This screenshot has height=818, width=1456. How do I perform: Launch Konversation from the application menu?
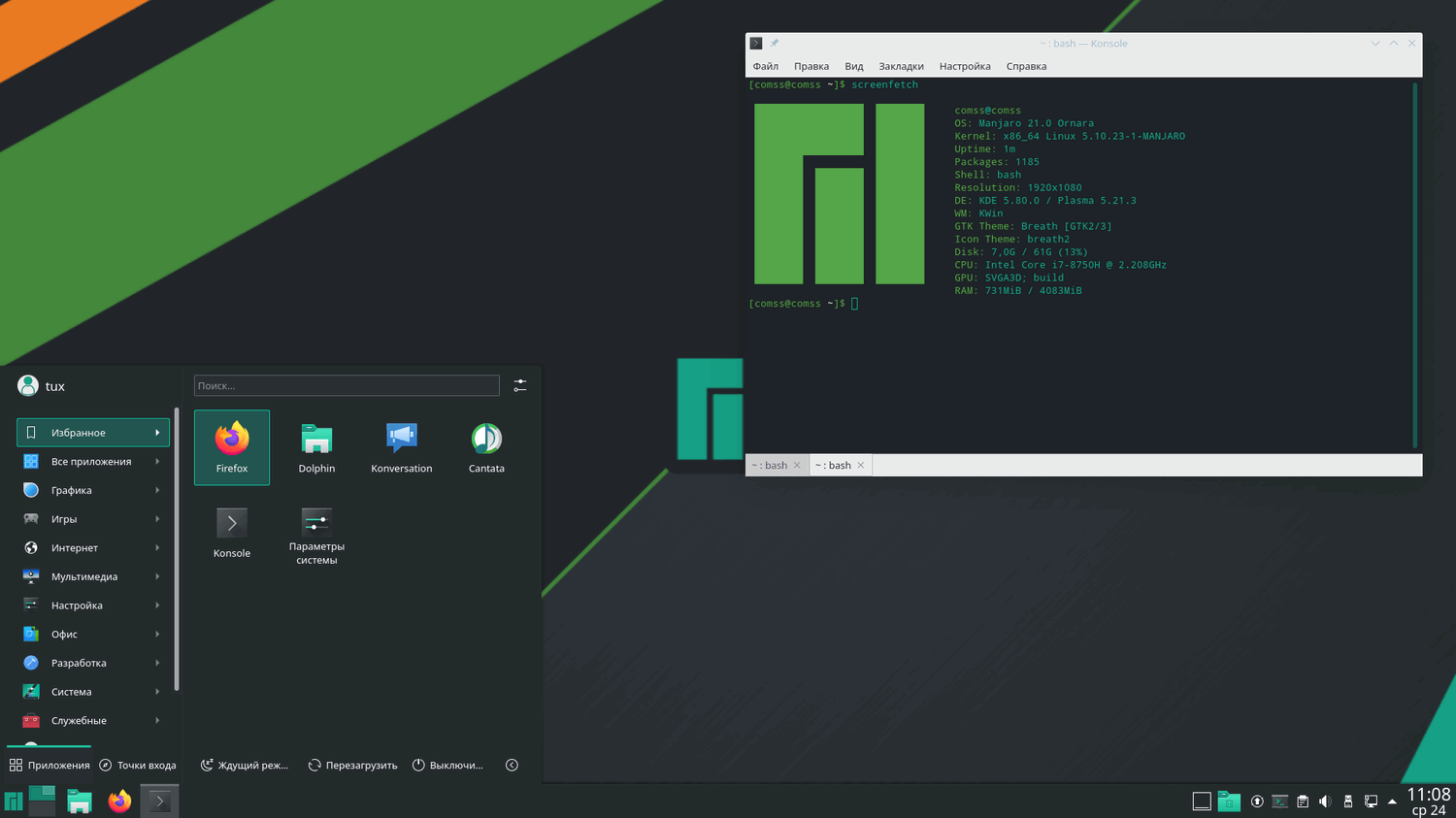pos(401,446)
